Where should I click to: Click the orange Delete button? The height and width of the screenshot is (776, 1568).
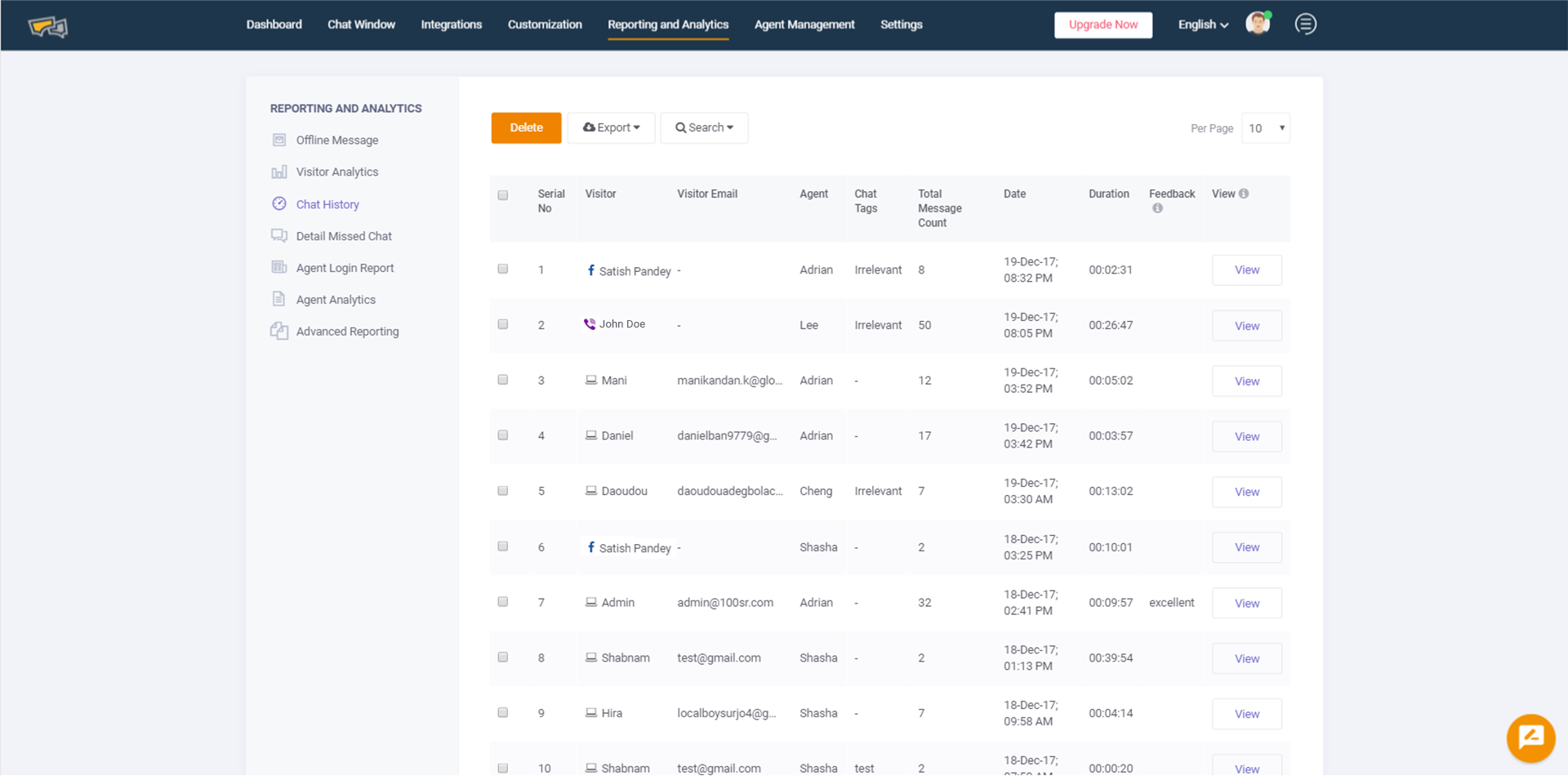pyautogui.click(x=526, y=127)
